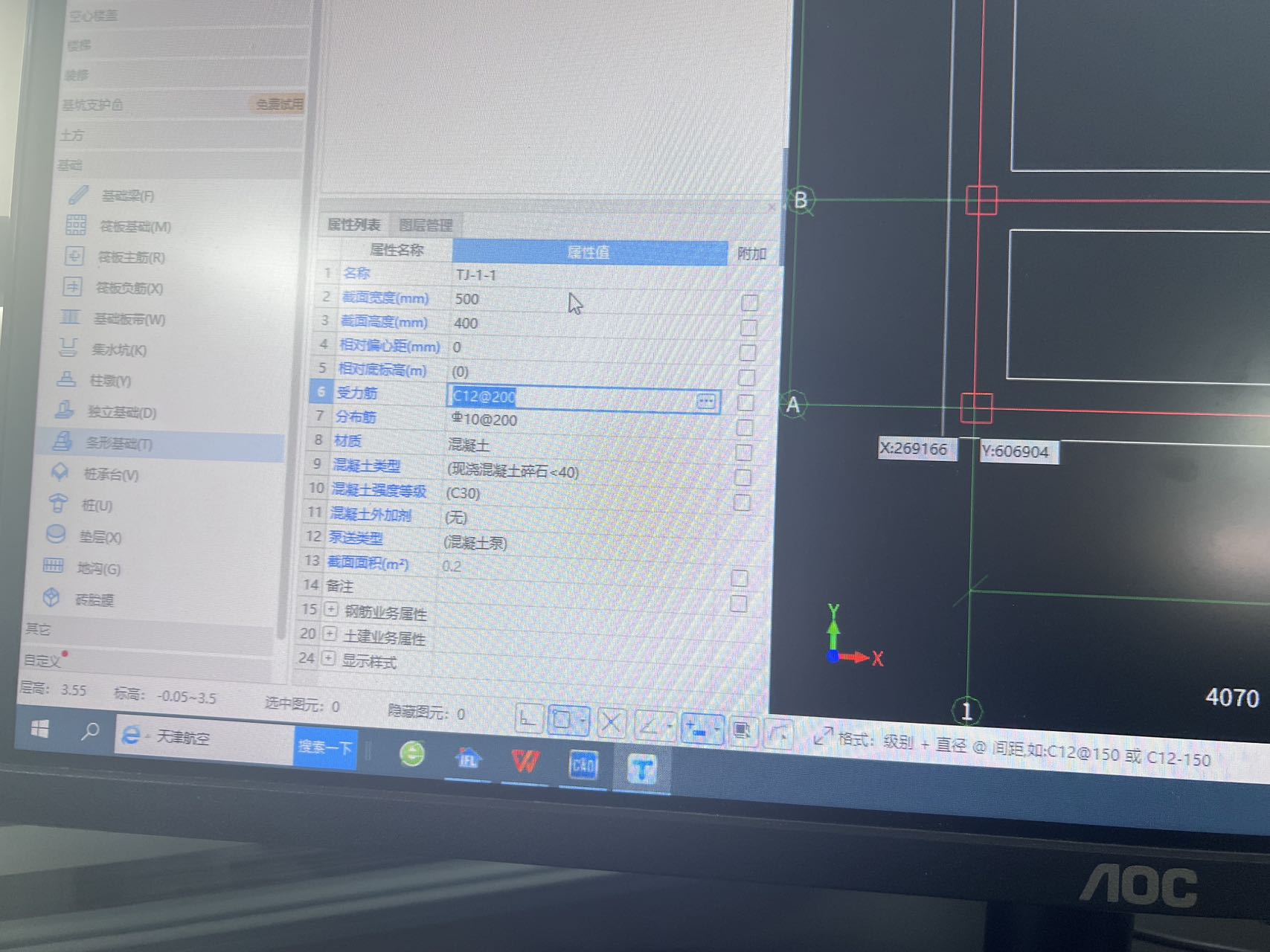Tick 附加 checkbox for 相对底标高(m)
Image resolution: width=1270 pixels, height=952 pixels.
(747, 378)
